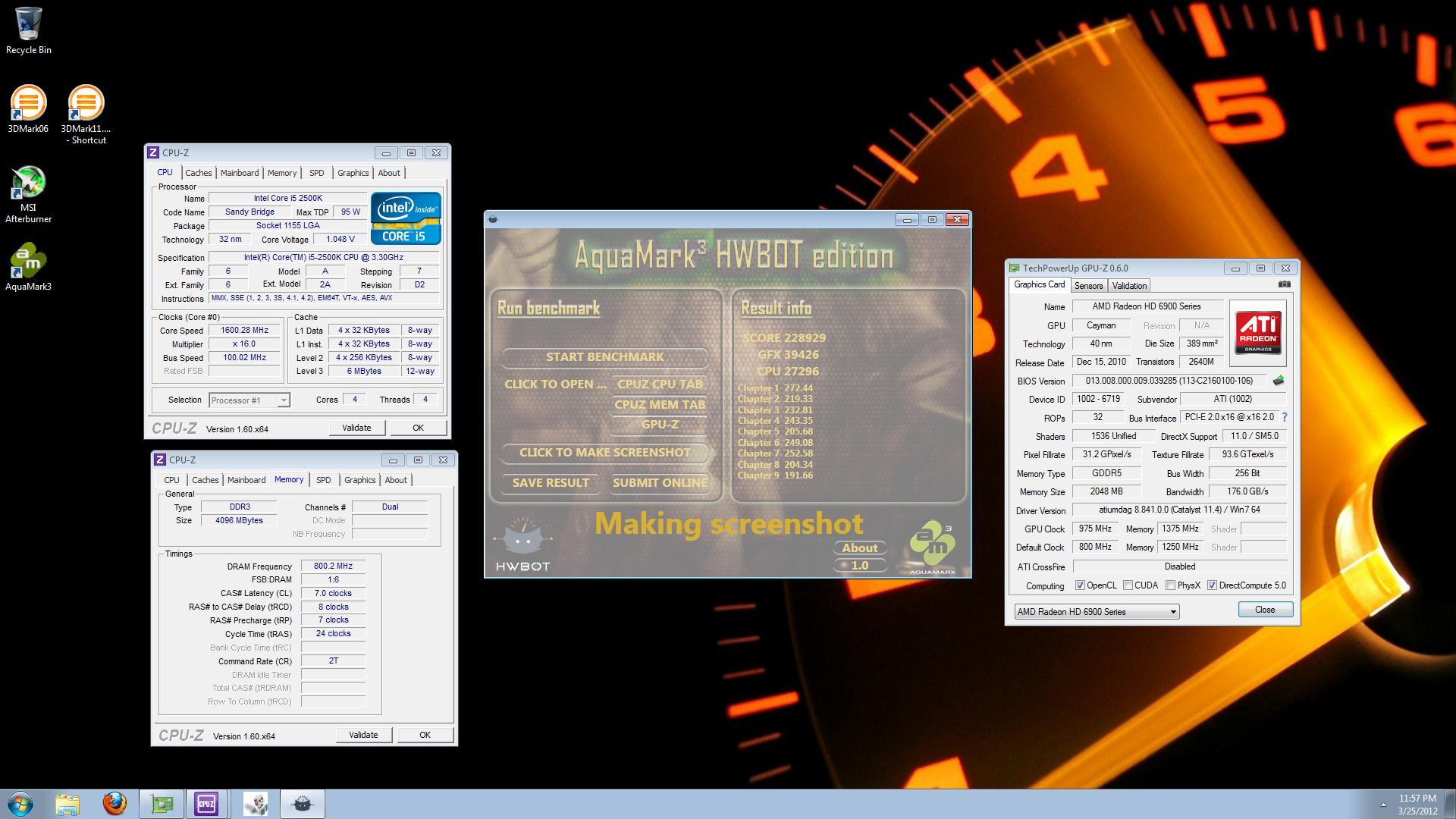
Task: Click the AquaMark window title bar icon
Action: click(x=493, y=219)
